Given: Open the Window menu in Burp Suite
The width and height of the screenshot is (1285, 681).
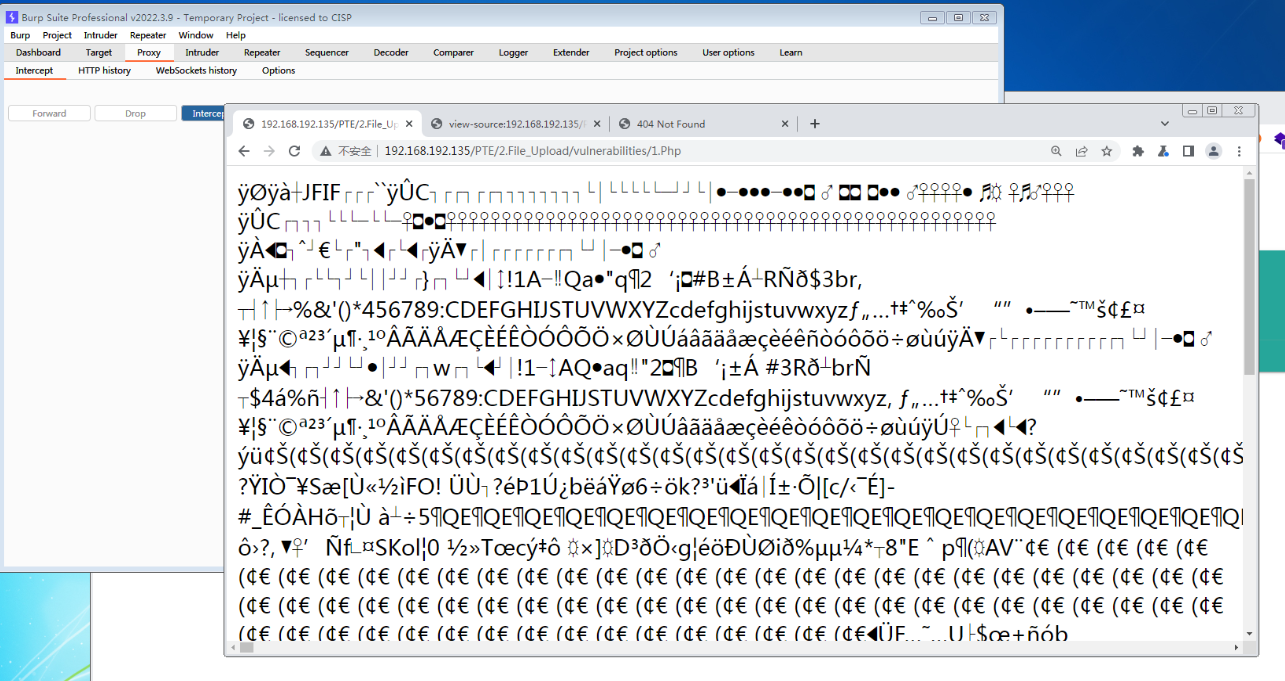Looking at the screenshot, I should click(196, 35).
